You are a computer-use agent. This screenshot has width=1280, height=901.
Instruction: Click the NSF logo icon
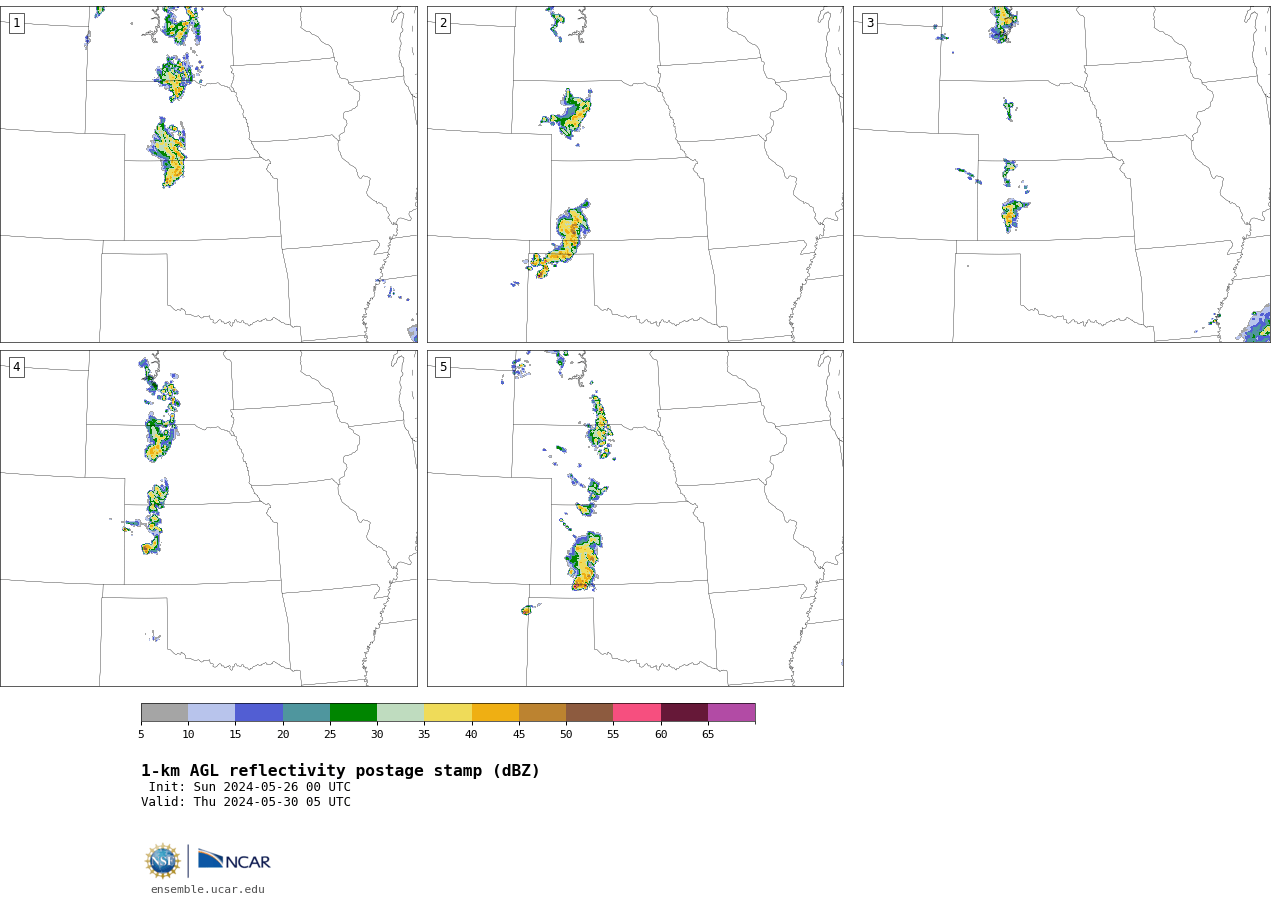(163, 861)
